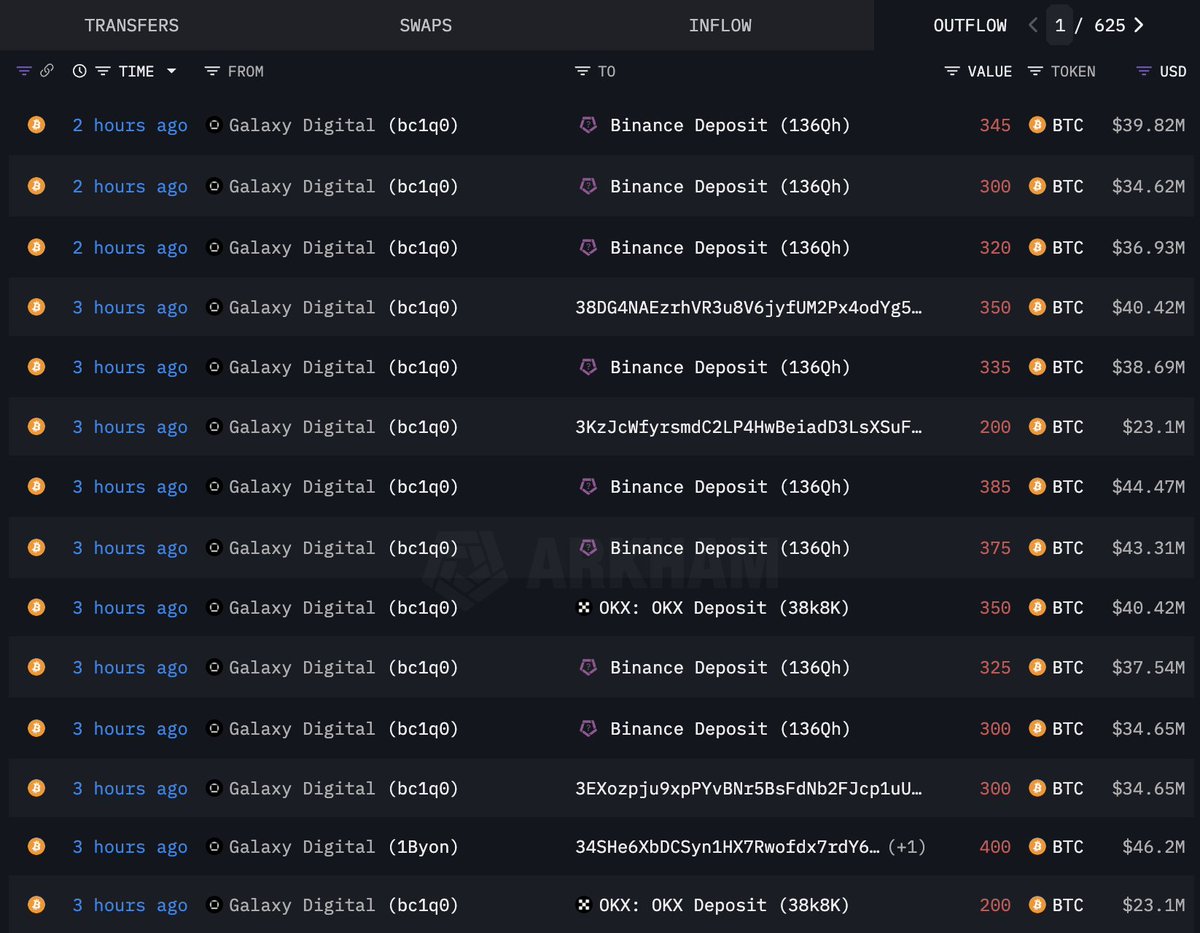Viewport: 1200px width, 933px height.
Task: Click the $39.82M USD amount
Action: 1149,125
